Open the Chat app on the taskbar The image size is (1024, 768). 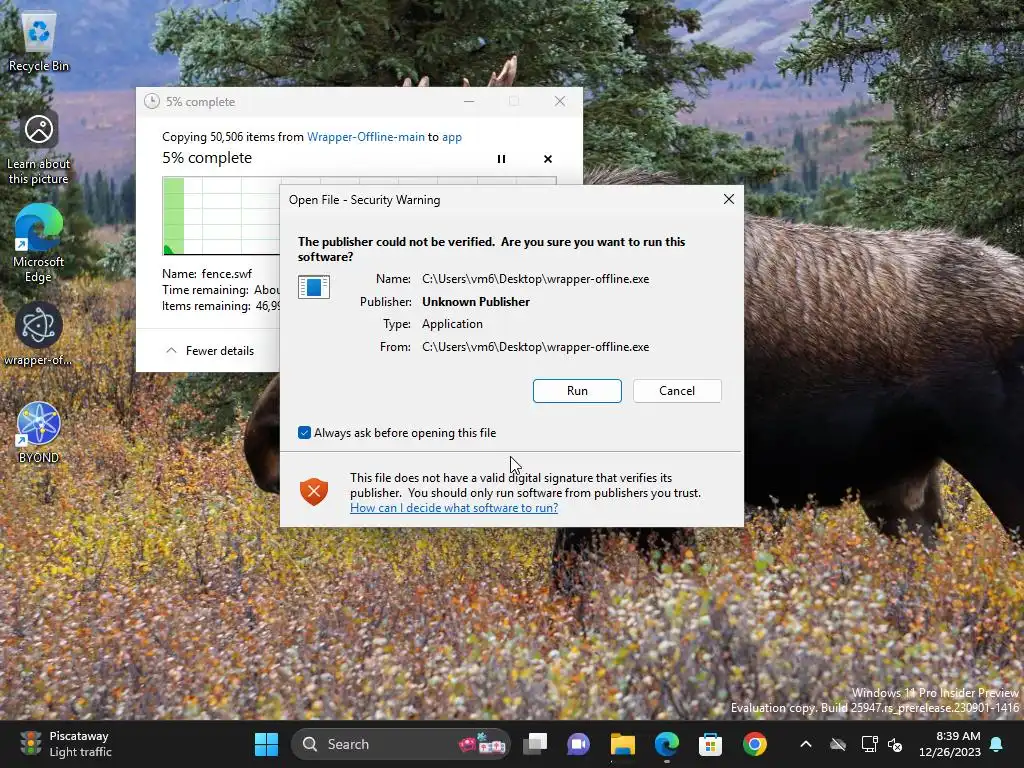click(x=578, y=744)
